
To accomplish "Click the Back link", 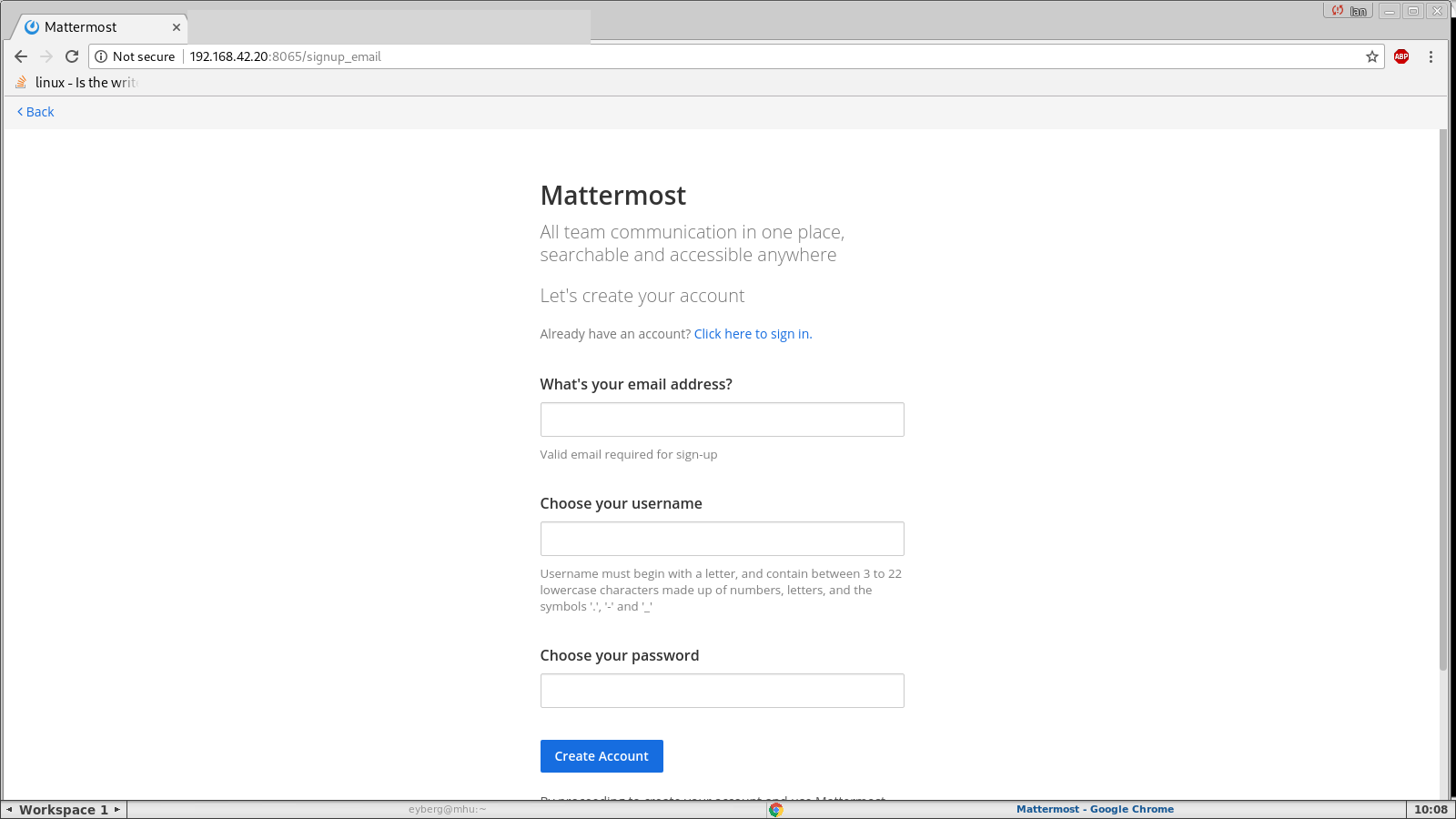I will pyautogui.click(x=35, y=112).
